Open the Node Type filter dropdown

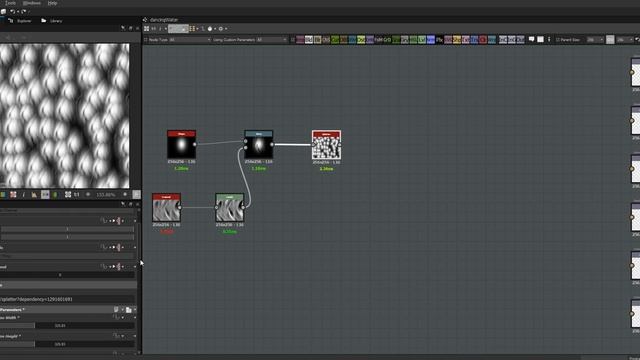190,40
